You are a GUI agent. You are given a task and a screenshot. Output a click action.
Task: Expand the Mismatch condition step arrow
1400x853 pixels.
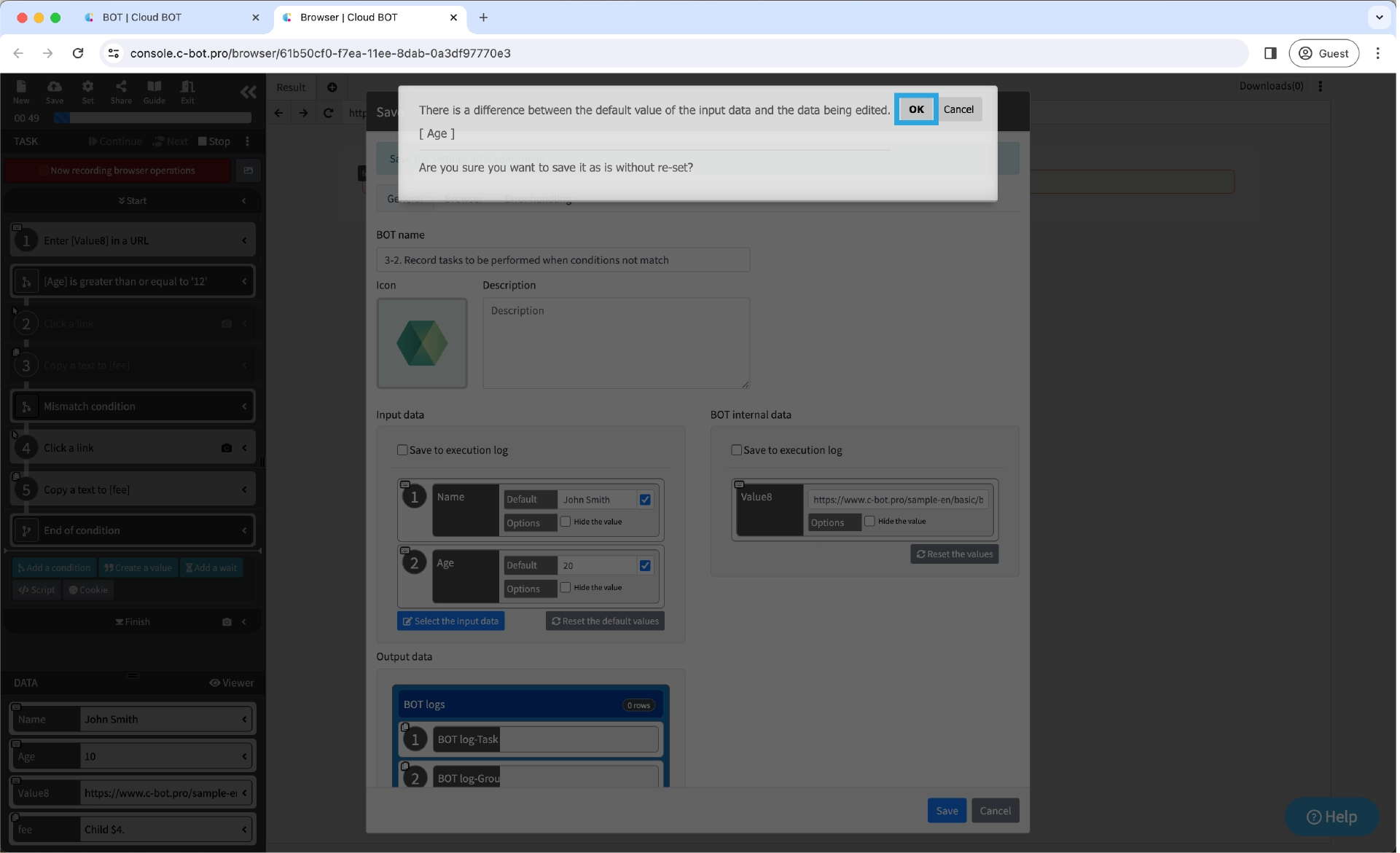[244, 406]
